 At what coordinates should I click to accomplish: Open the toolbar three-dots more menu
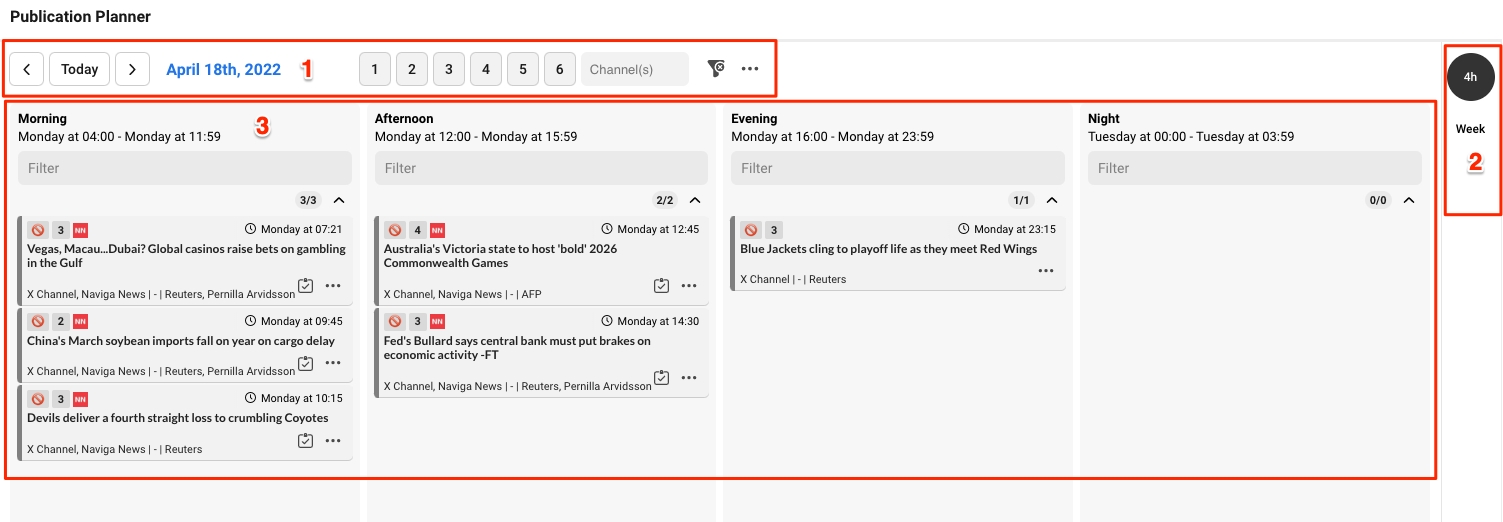[750, 69]
